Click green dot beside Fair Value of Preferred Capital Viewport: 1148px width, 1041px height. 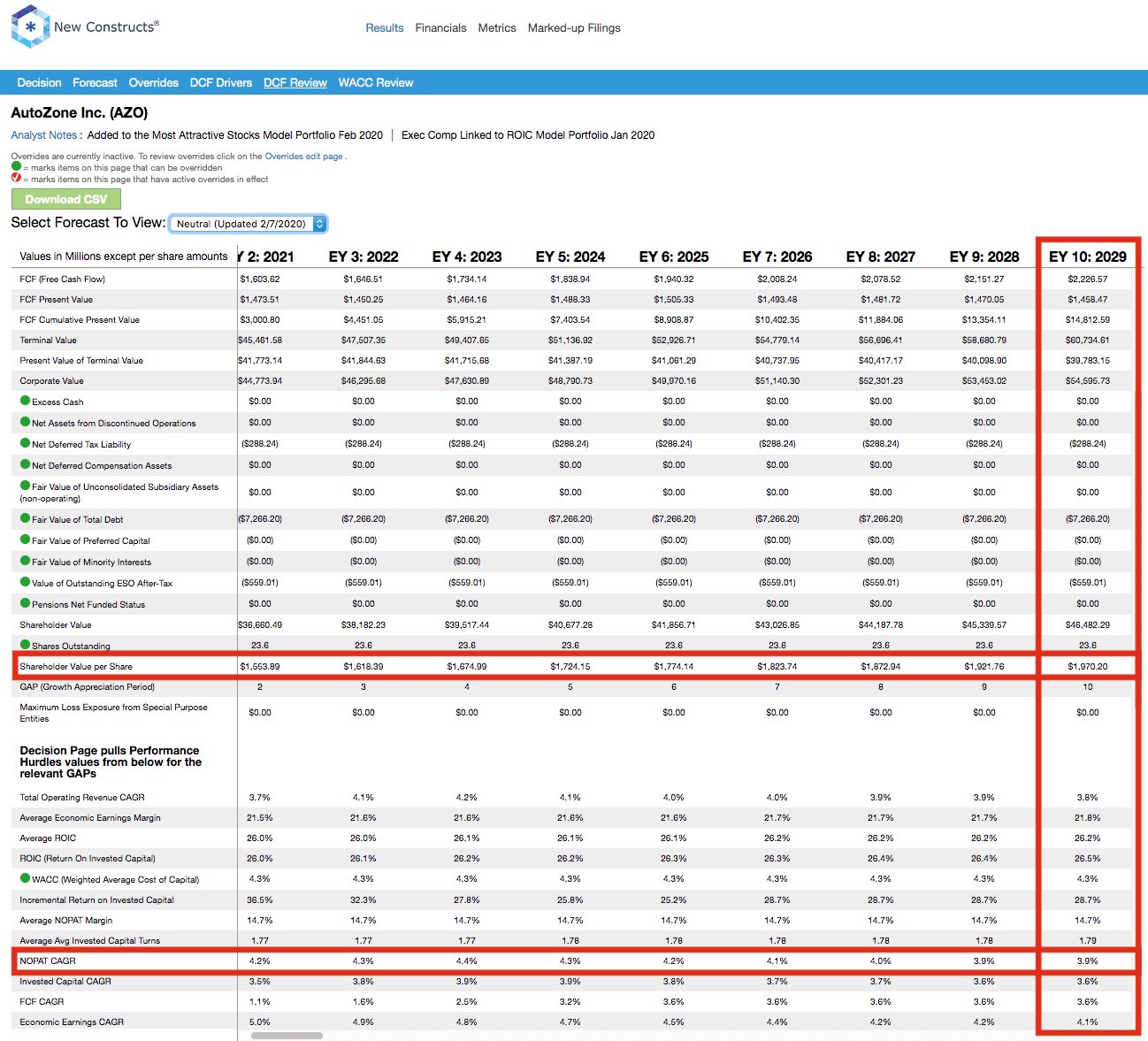26,540
